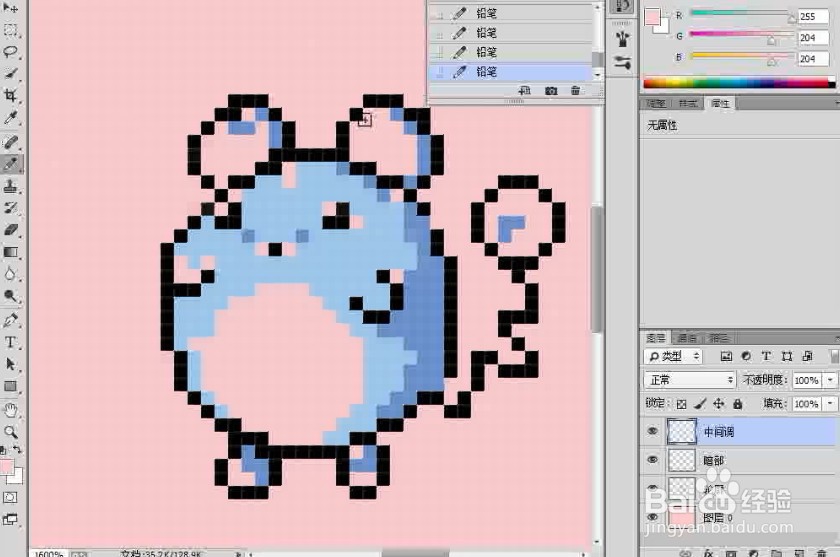840x557 pixels.
Task: Open the collapsed Brush Presets panel icon
Action: pyautogui.click(x=622, y=39)
